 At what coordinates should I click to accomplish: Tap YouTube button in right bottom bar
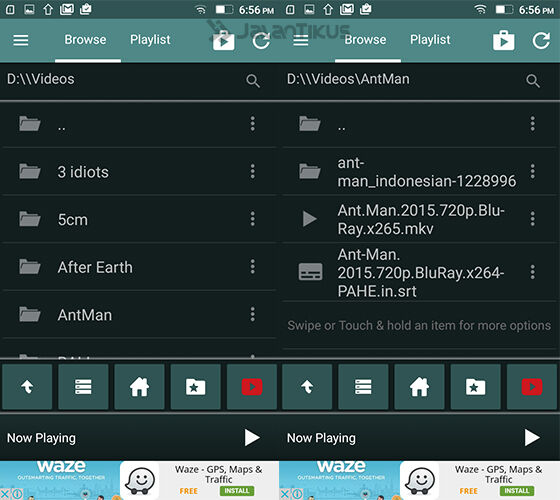click(532, 387)
